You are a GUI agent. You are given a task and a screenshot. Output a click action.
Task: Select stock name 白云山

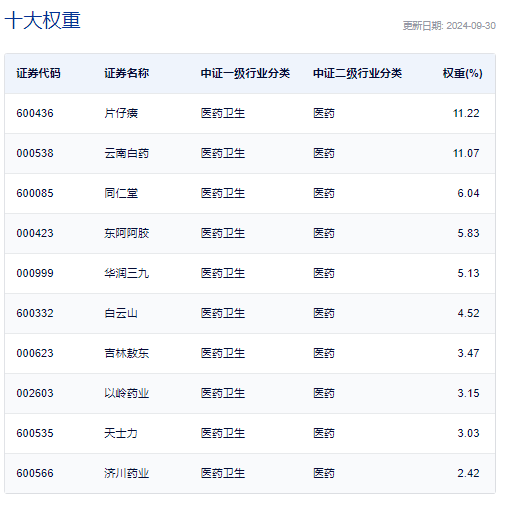[x=121, y=313]
